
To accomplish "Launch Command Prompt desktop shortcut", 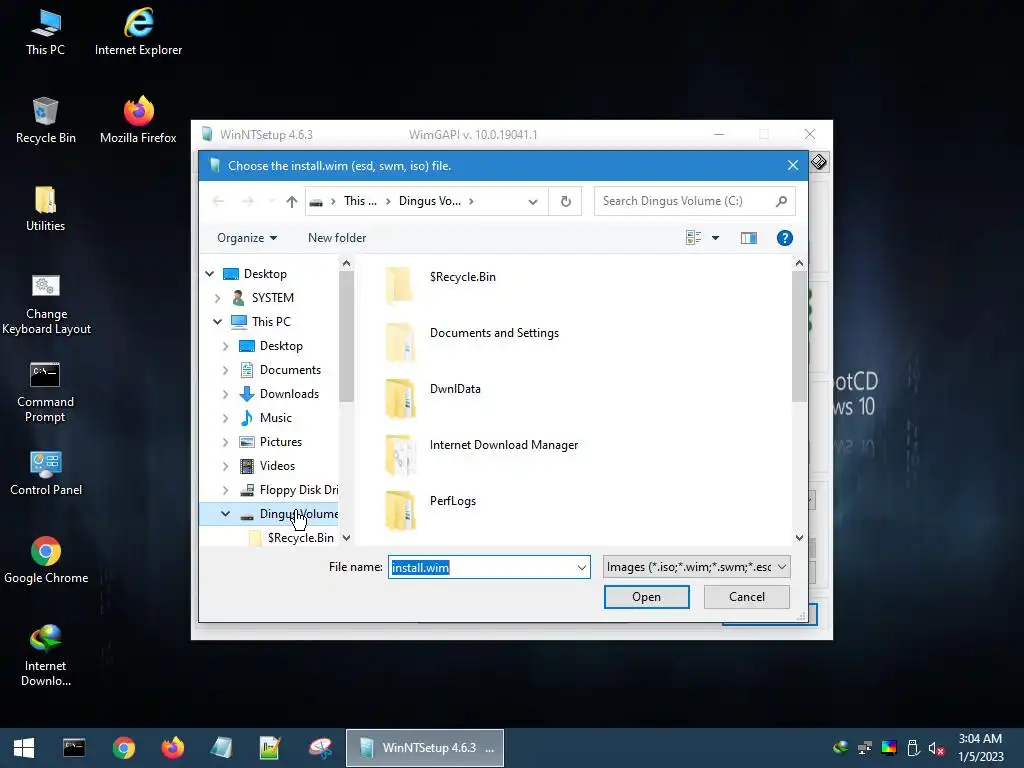I will 45,392.
